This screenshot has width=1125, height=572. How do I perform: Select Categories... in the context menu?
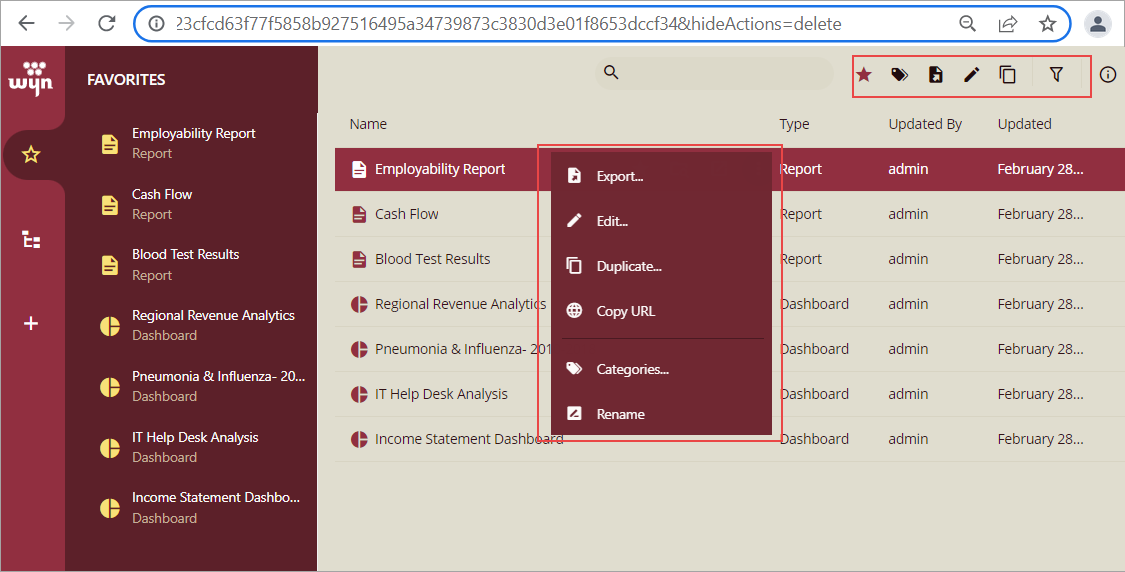632,369
